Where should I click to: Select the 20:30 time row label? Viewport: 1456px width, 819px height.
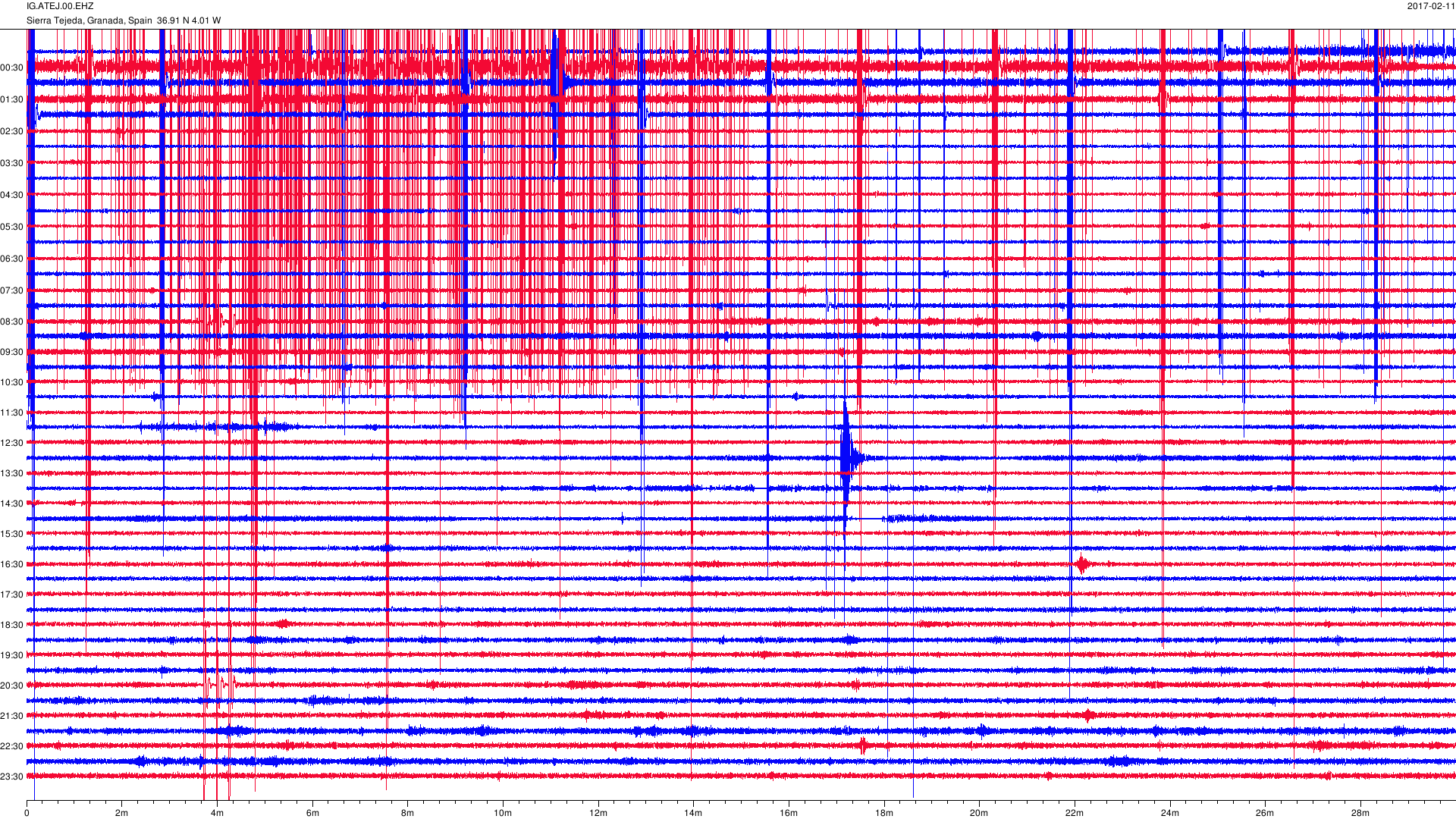[12, 686]
